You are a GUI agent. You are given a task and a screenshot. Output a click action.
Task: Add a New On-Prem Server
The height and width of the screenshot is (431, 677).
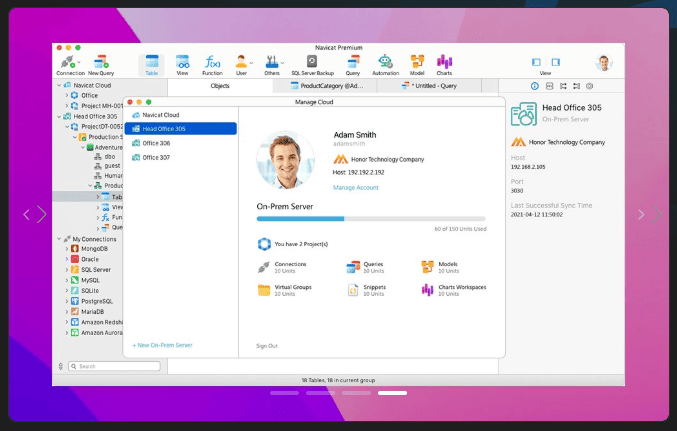click(x=162, y=345)
